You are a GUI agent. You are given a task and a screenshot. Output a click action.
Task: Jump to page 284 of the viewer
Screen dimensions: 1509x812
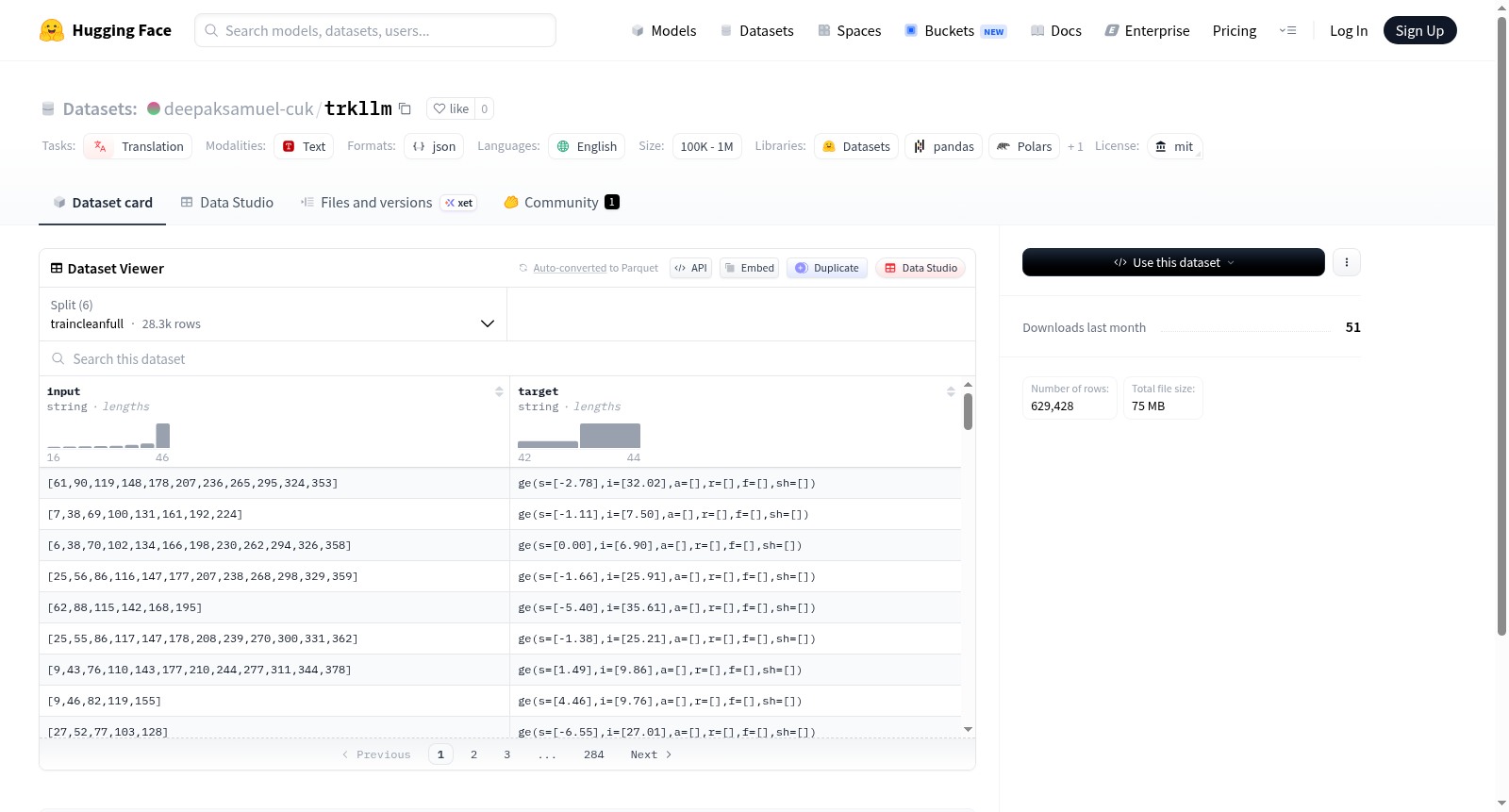(x=593, y=754)
